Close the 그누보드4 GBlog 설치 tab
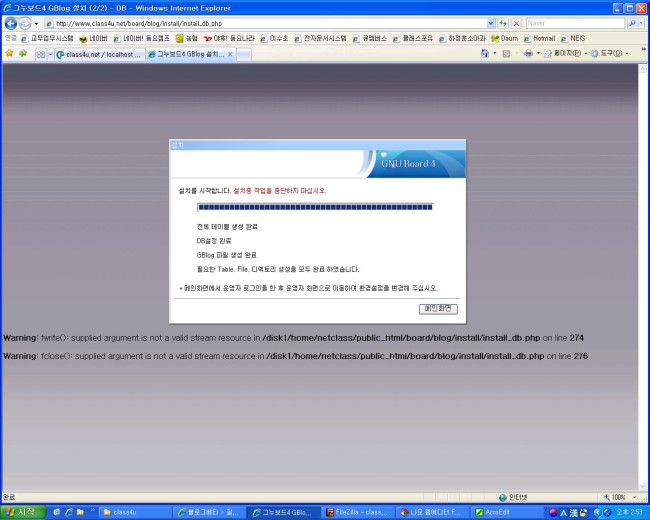Image resolution: width=650 pixels, height=520 pixels. click(230, 54)
